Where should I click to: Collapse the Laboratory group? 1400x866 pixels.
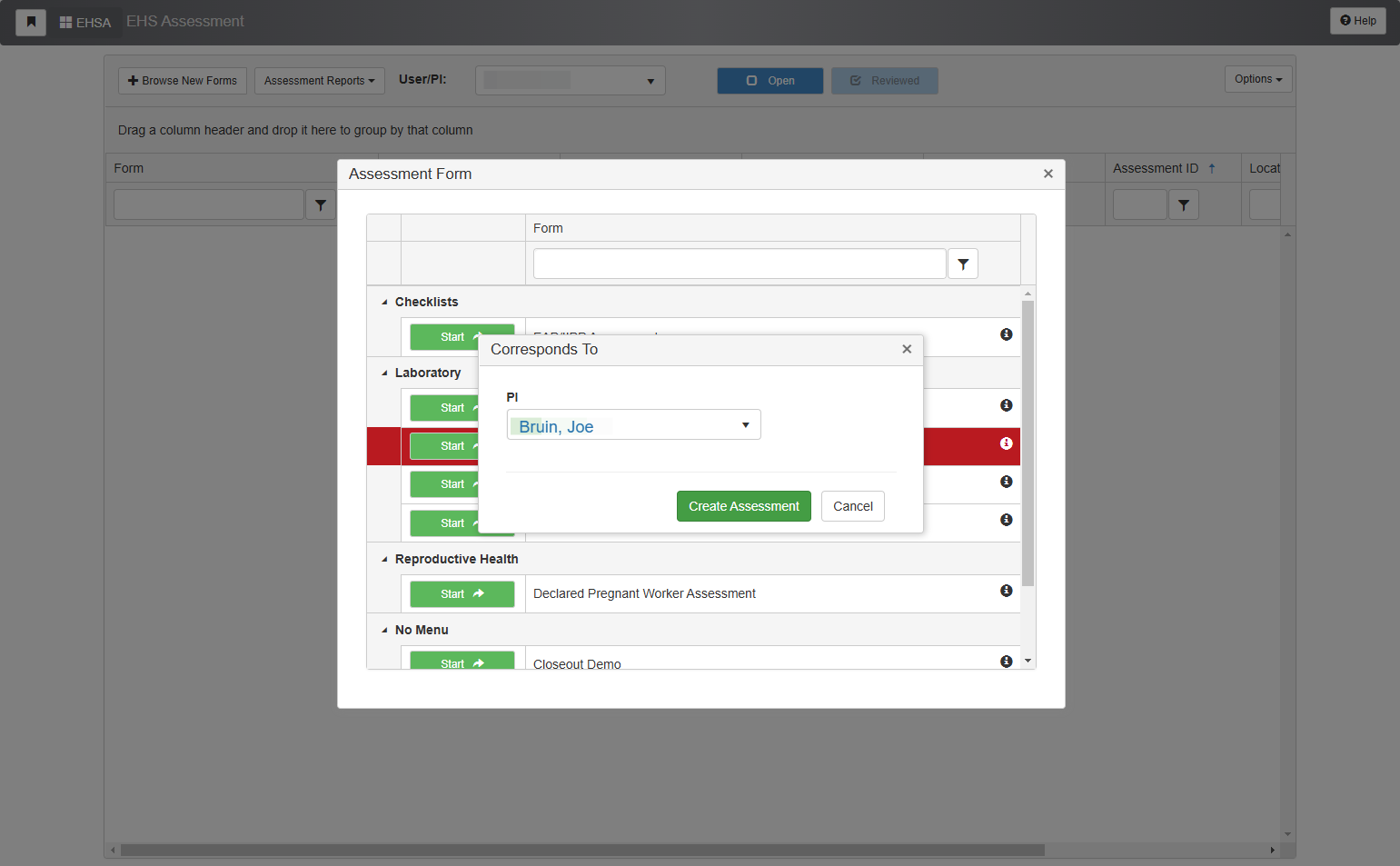coord(384,373)
